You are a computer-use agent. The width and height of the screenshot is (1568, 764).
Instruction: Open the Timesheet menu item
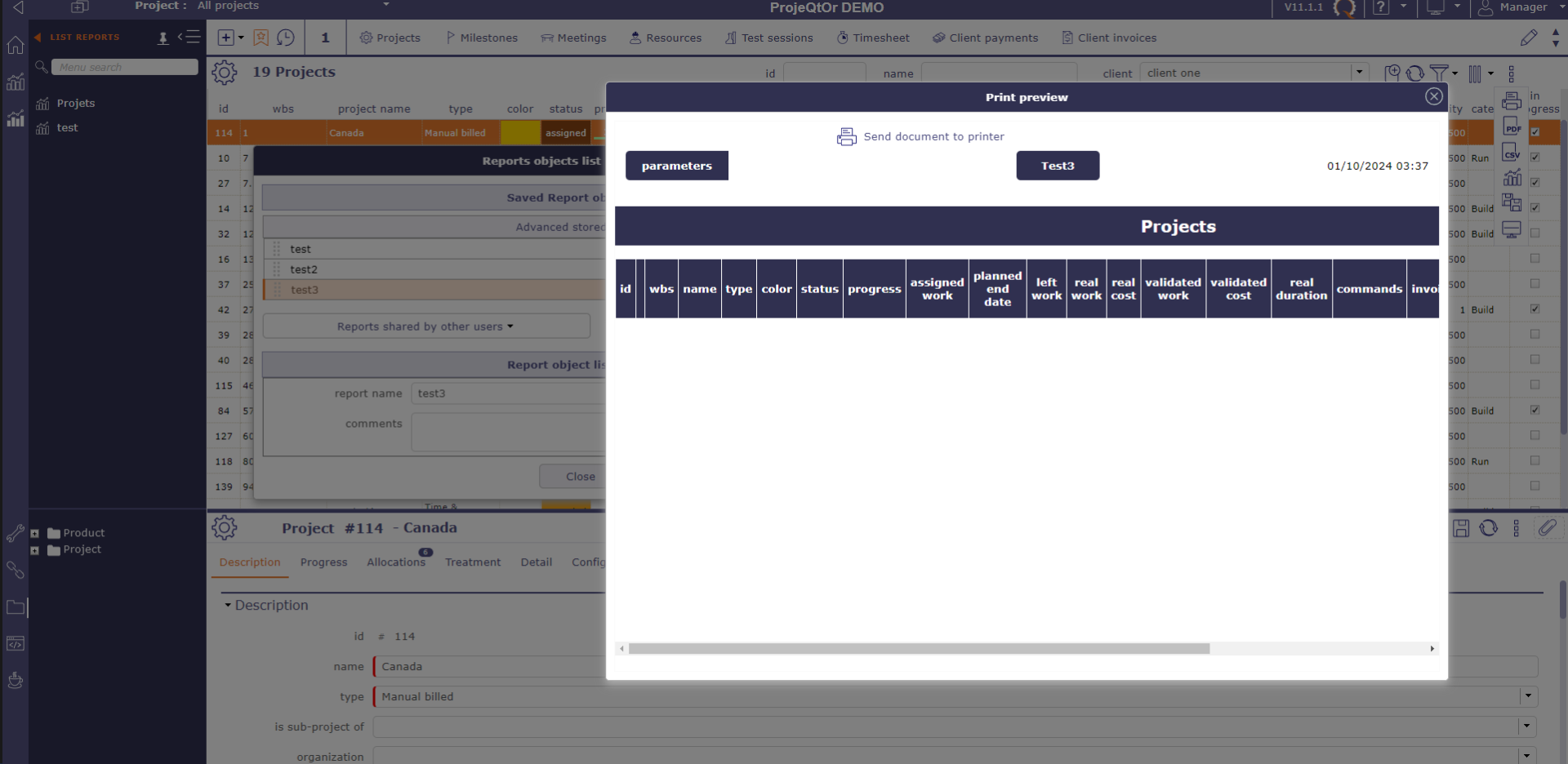point(873,38)
